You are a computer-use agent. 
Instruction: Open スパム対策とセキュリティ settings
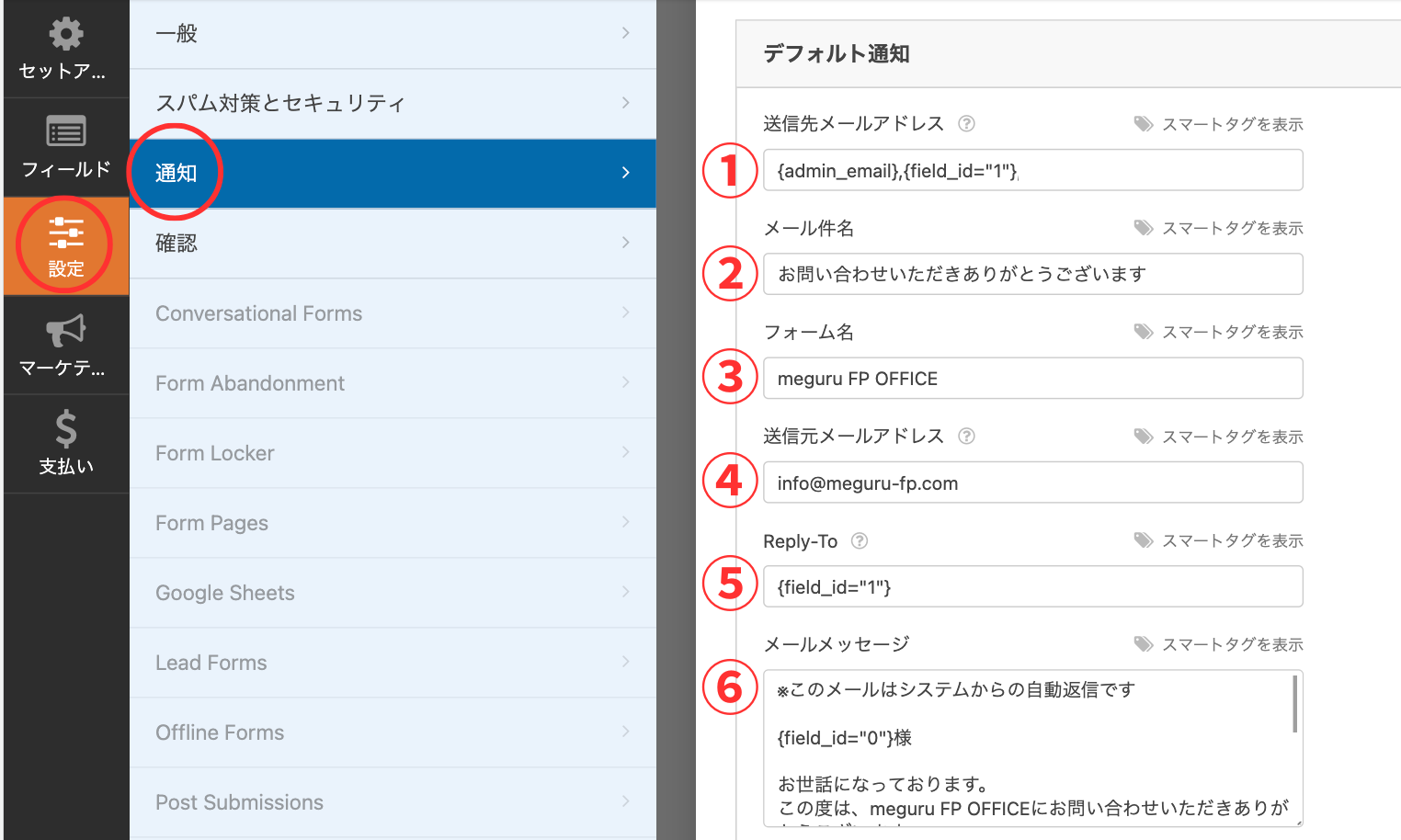pos(393,104)
